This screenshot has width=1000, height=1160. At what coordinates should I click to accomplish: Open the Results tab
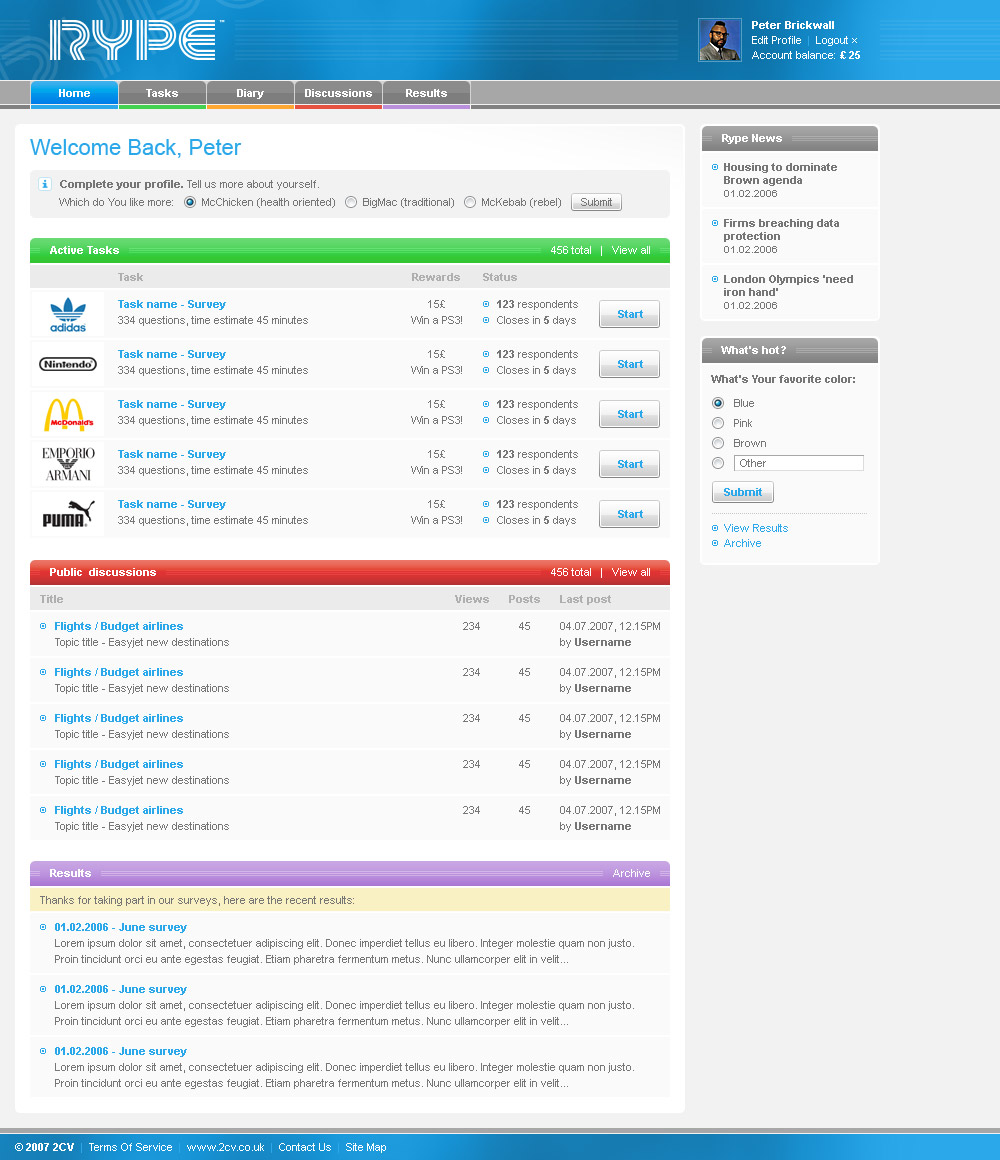(x=426, y=94)
